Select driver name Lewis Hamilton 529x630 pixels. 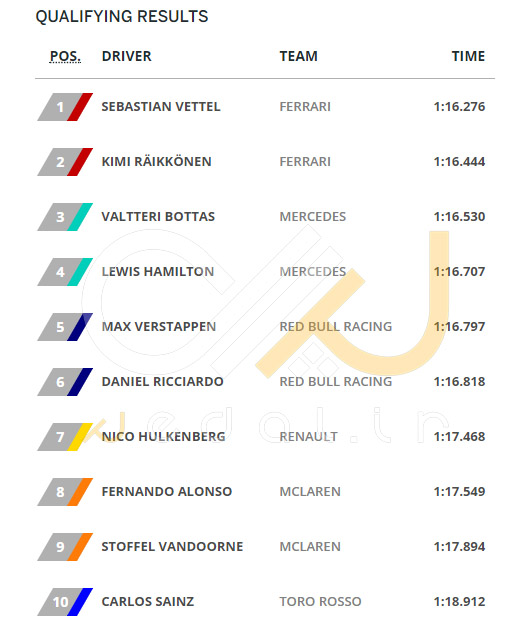157,272
